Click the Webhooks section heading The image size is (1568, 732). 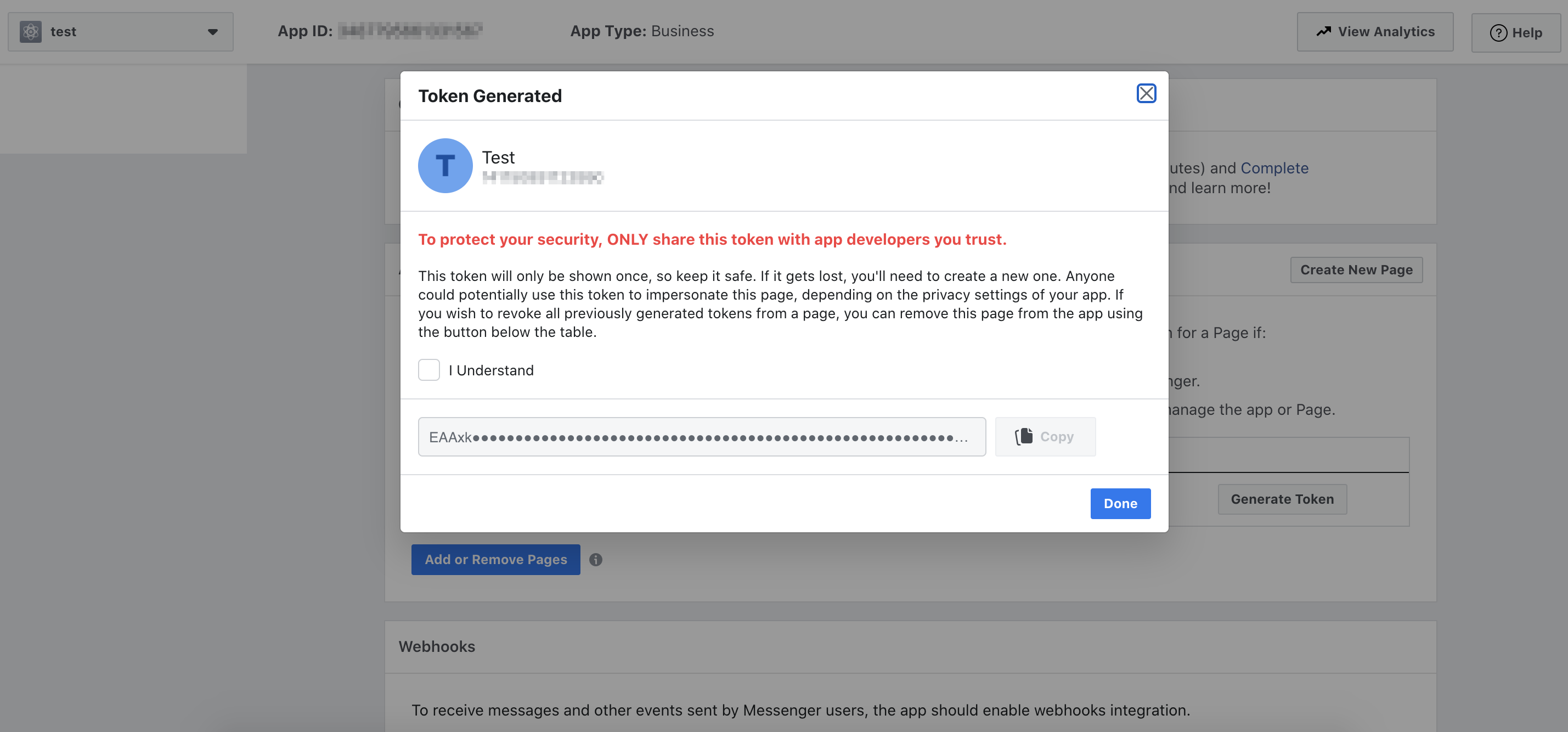pos(436,646)
